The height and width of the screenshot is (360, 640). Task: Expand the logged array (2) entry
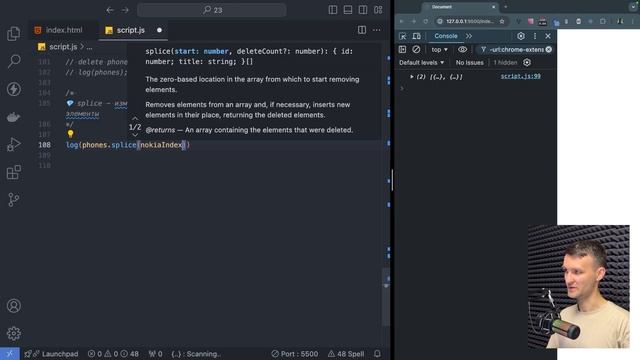click(x=412, y=77)
